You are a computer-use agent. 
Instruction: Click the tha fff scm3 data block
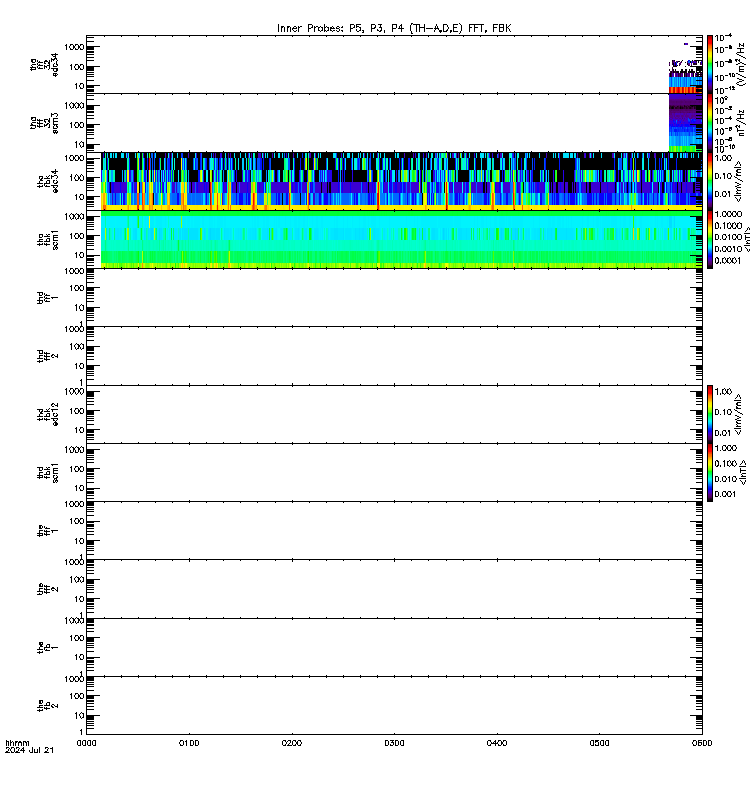685,123
